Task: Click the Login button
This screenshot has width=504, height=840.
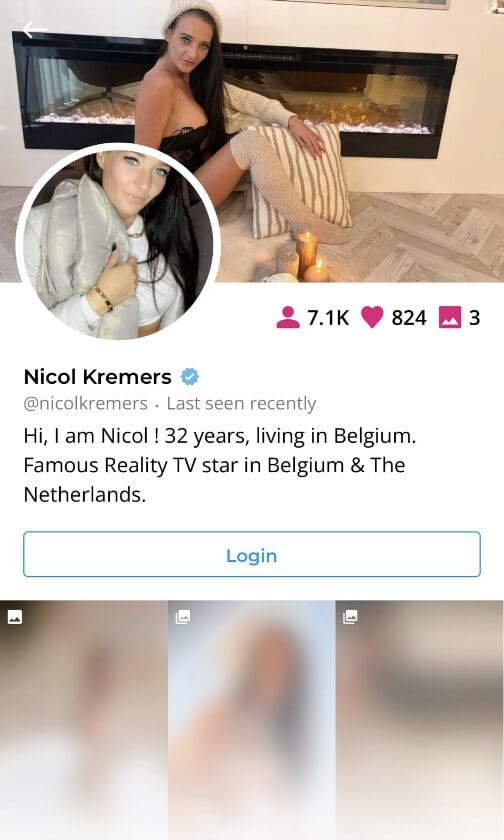Action: click(252, 554)
